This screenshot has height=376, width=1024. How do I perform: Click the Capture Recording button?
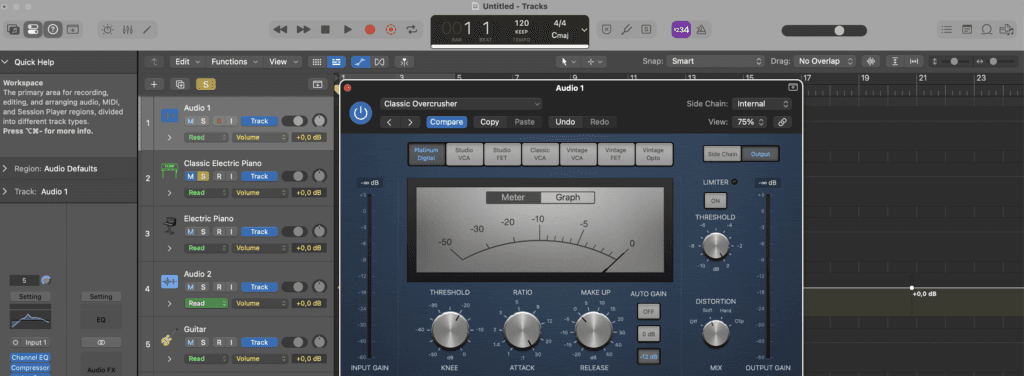[391, 29]
